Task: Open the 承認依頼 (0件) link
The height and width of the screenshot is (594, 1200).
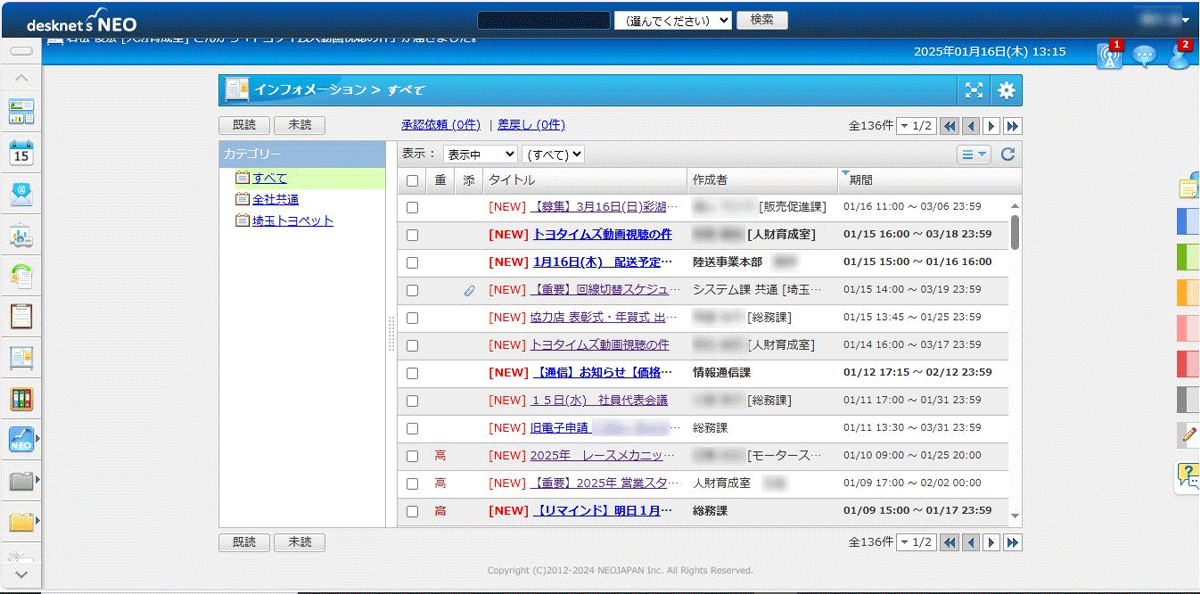Action: (x=440, y=125)
